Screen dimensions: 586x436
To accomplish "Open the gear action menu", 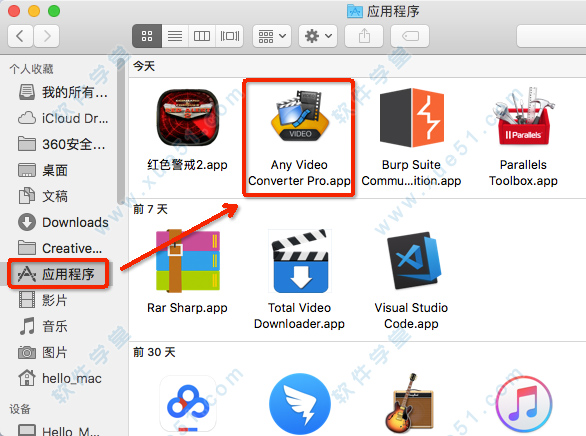I will [x=318, y=36].
